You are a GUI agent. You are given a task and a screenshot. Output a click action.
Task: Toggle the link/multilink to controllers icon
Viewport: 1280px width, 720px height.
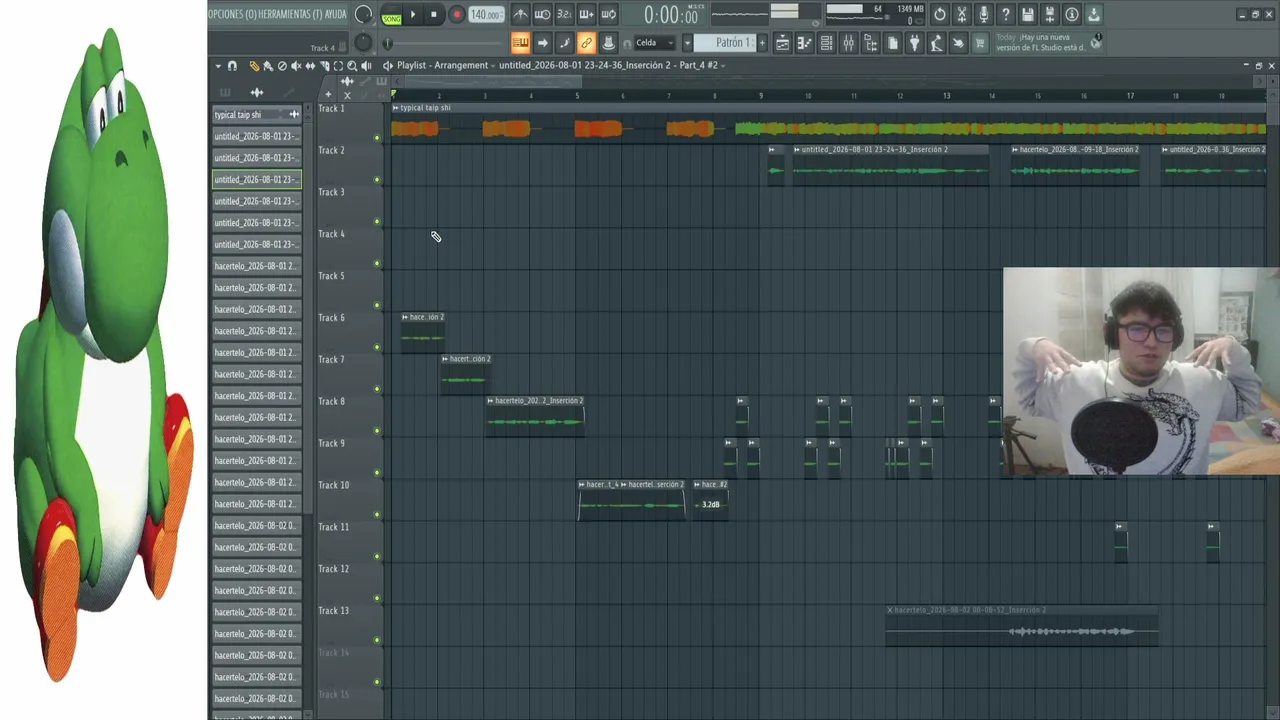pyautogui.click(x=586, y=43)
